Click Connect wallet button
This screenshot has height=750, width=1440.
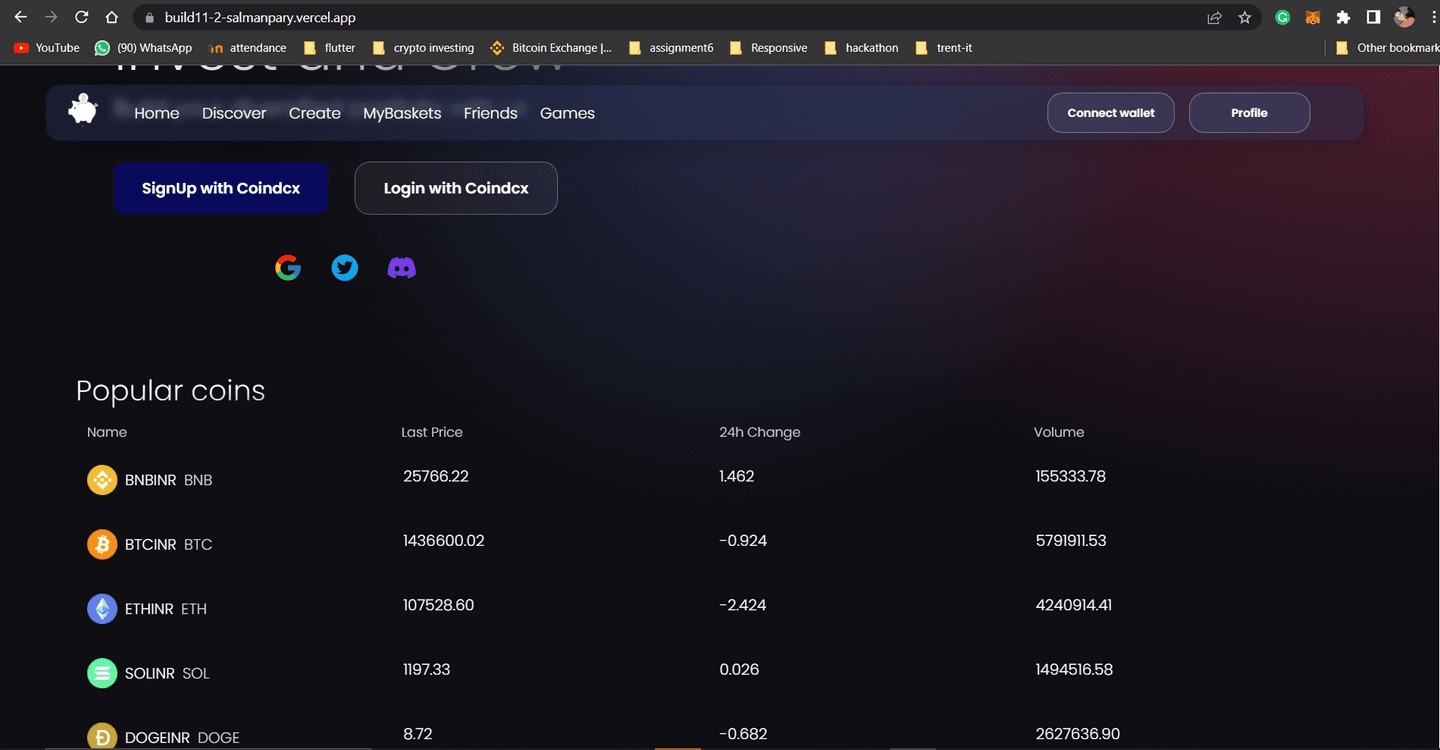point(1111,113)
